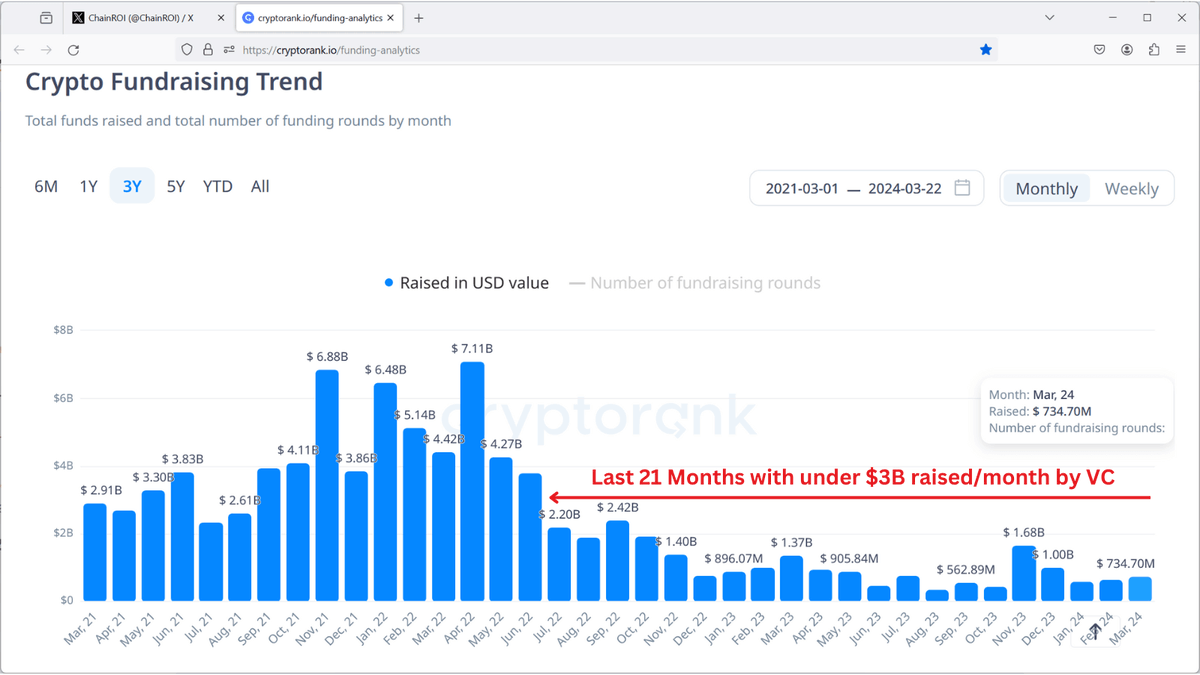Viewport: 1200px width, 675px height.
Task: Toggle the Raised in USD value series
Action: click(x=467, y=283)
